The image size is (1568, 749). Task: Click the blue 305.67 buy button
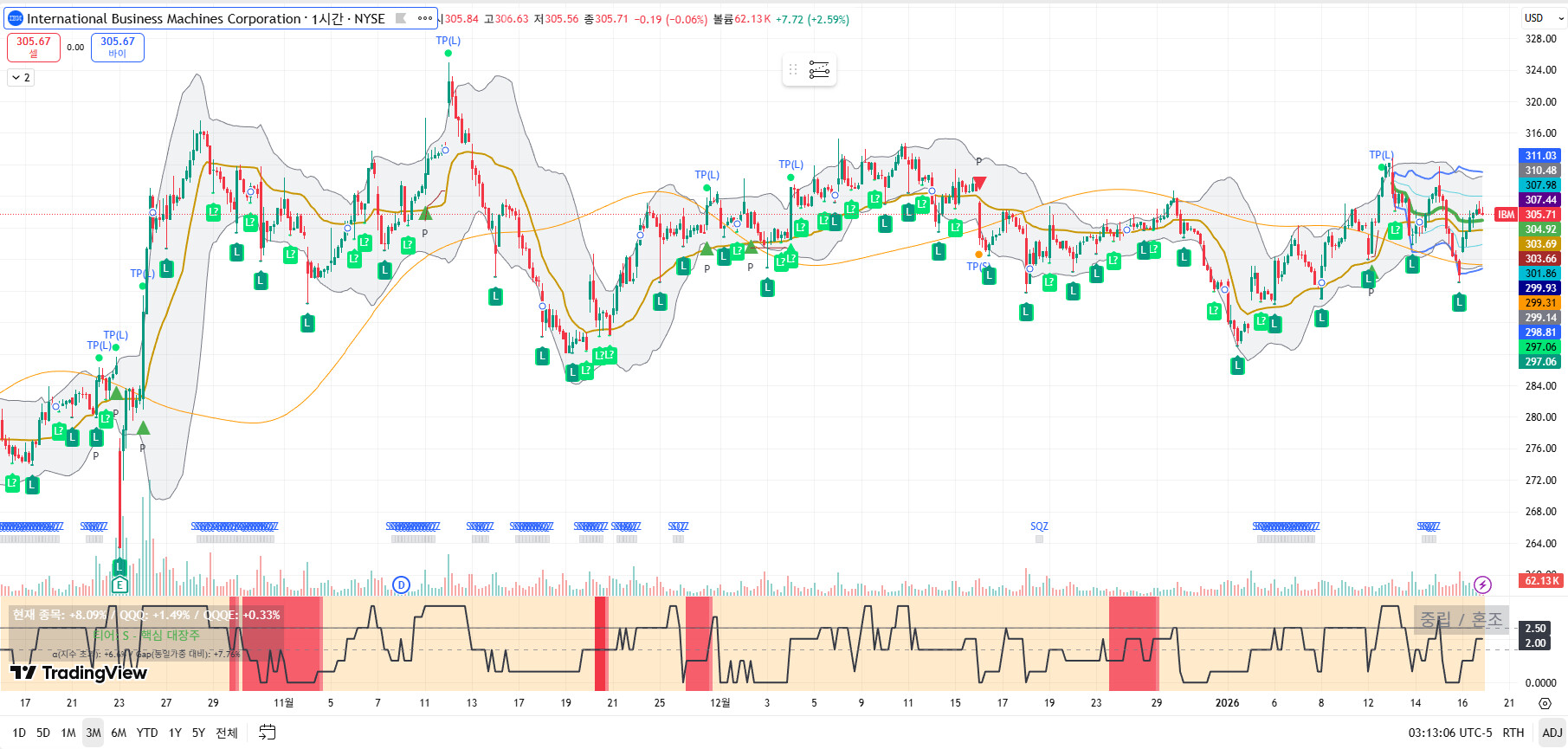coord(118,47)
